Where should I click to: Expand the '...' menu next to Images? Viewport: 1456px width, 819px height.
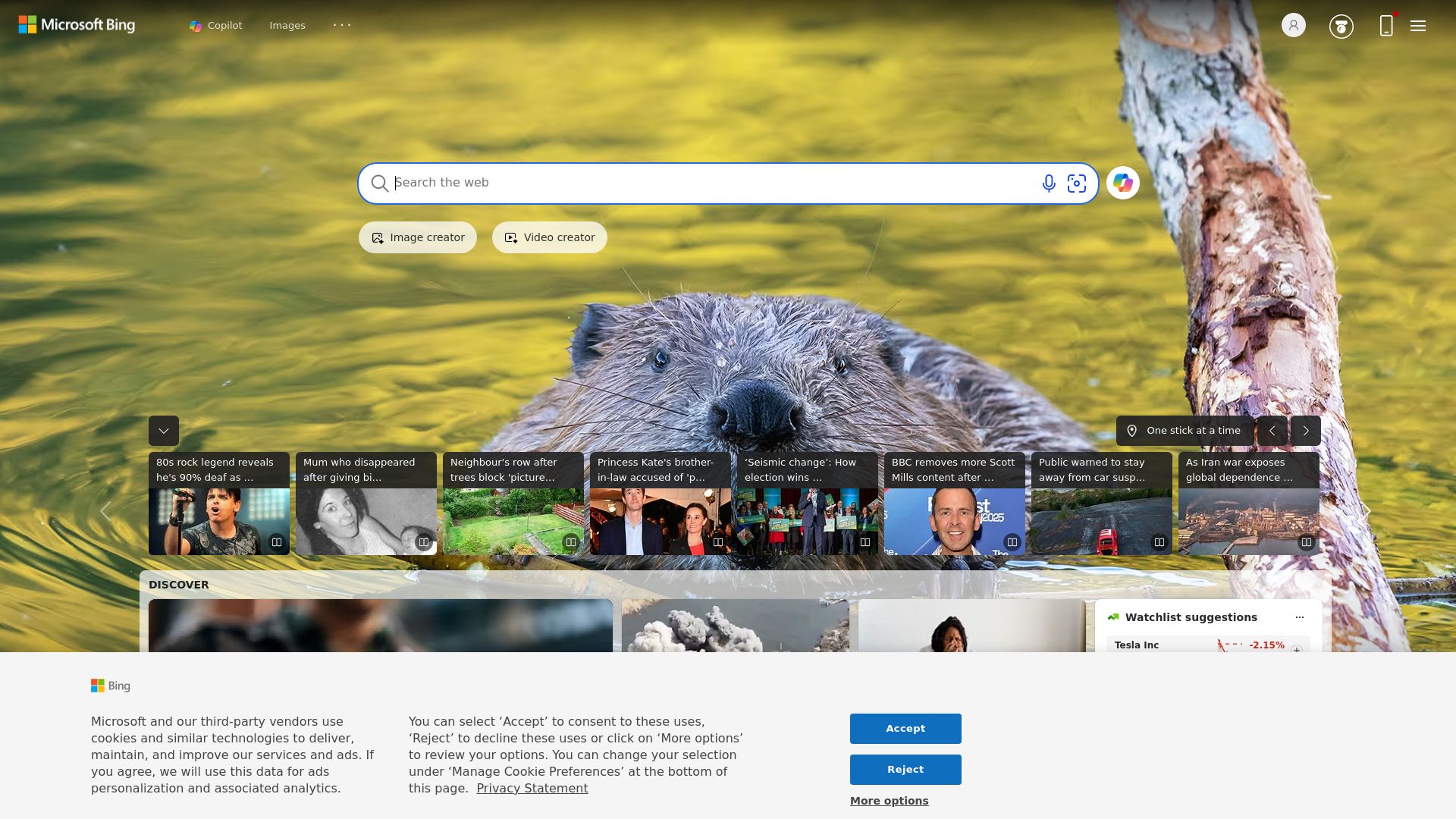pos(342,25)
